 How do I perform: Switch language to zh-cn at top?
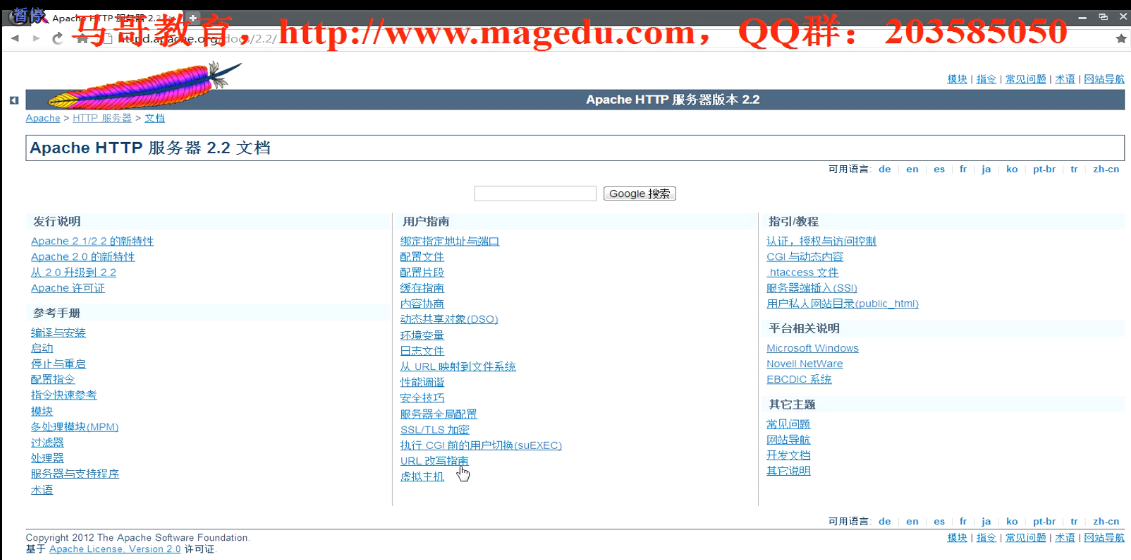[x=1106, y=169]
